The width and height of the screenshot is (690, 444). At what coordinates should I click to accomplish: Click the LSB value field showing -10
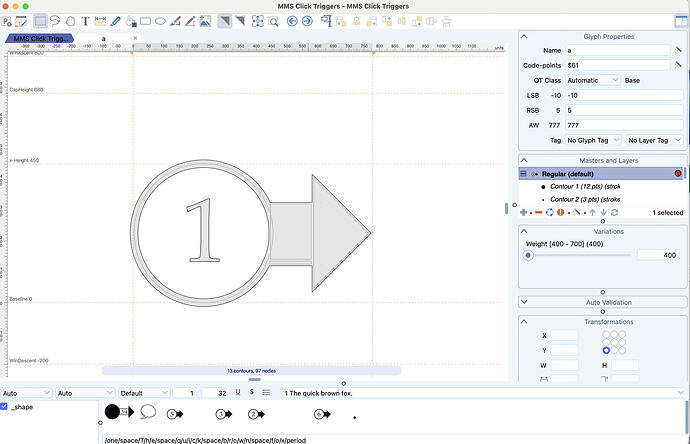tap(624, 95)
